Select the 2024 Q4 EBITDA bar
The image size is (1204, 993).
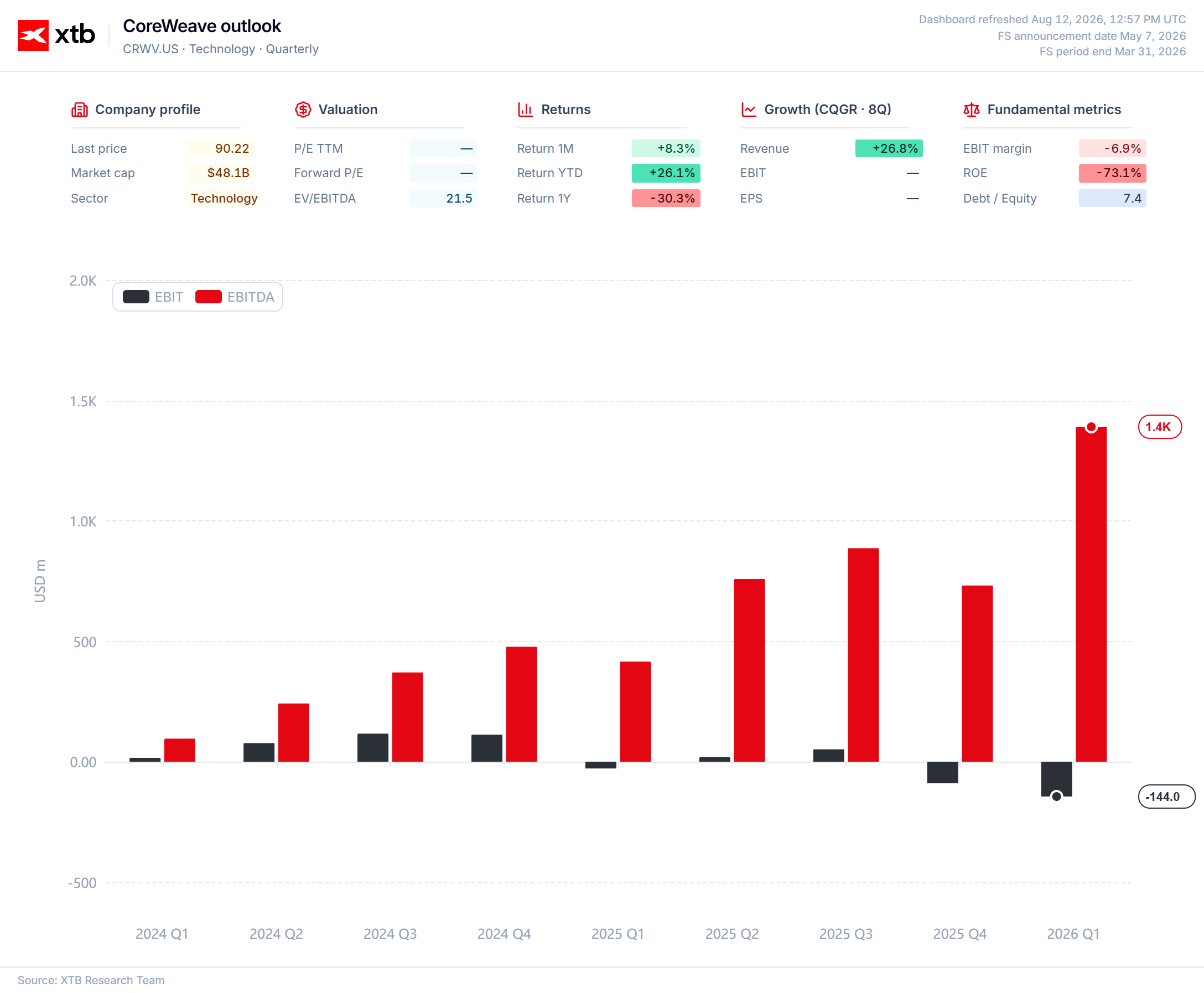(521, 704)
